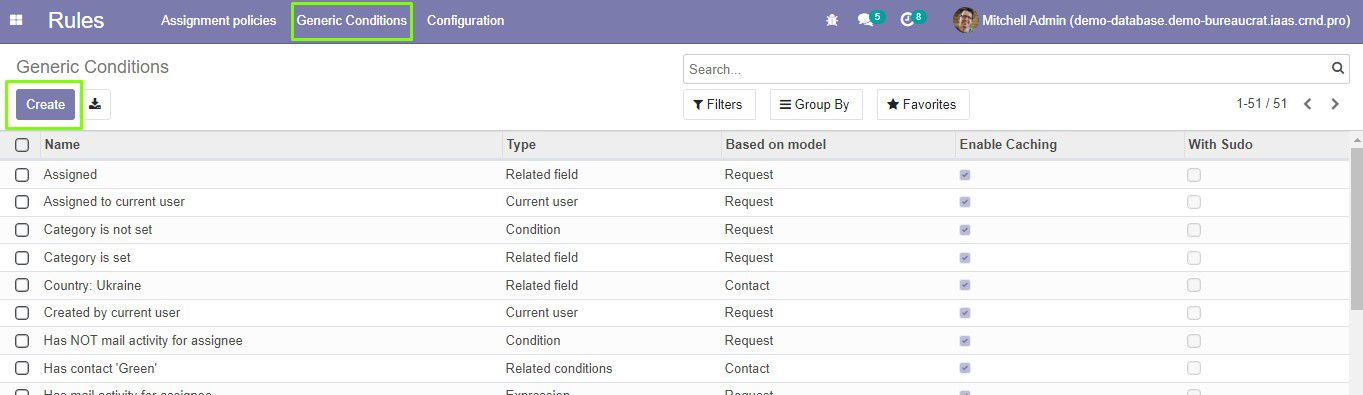Go to next page arrow
Screen dimensions: 1363x395
point(1334,104)
